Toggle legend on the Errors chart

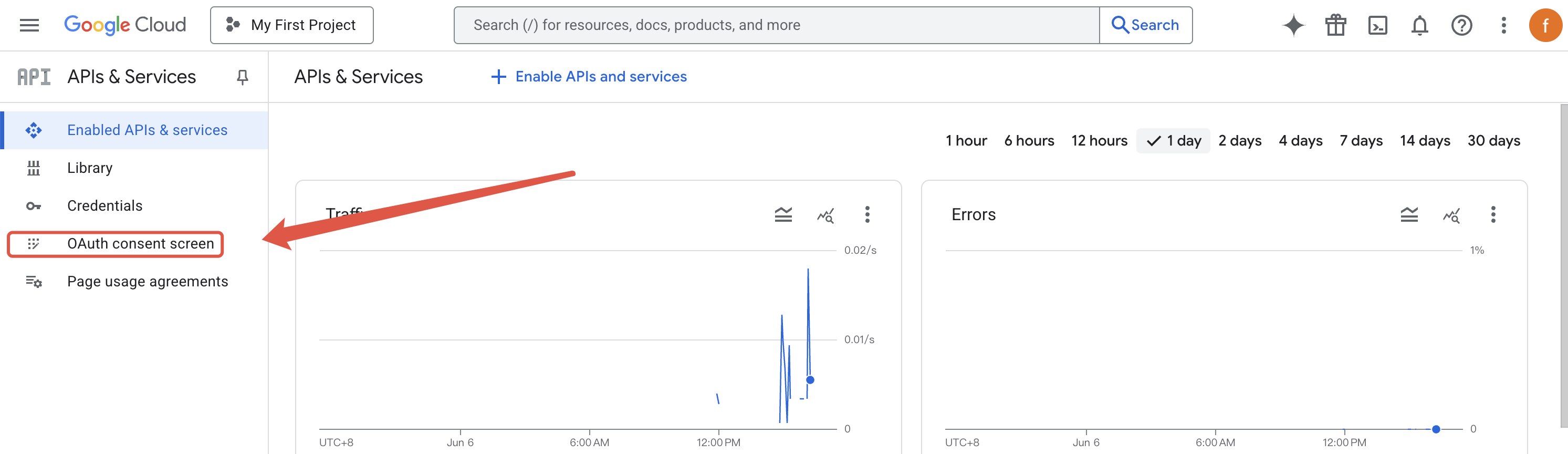pos(1409,214)
